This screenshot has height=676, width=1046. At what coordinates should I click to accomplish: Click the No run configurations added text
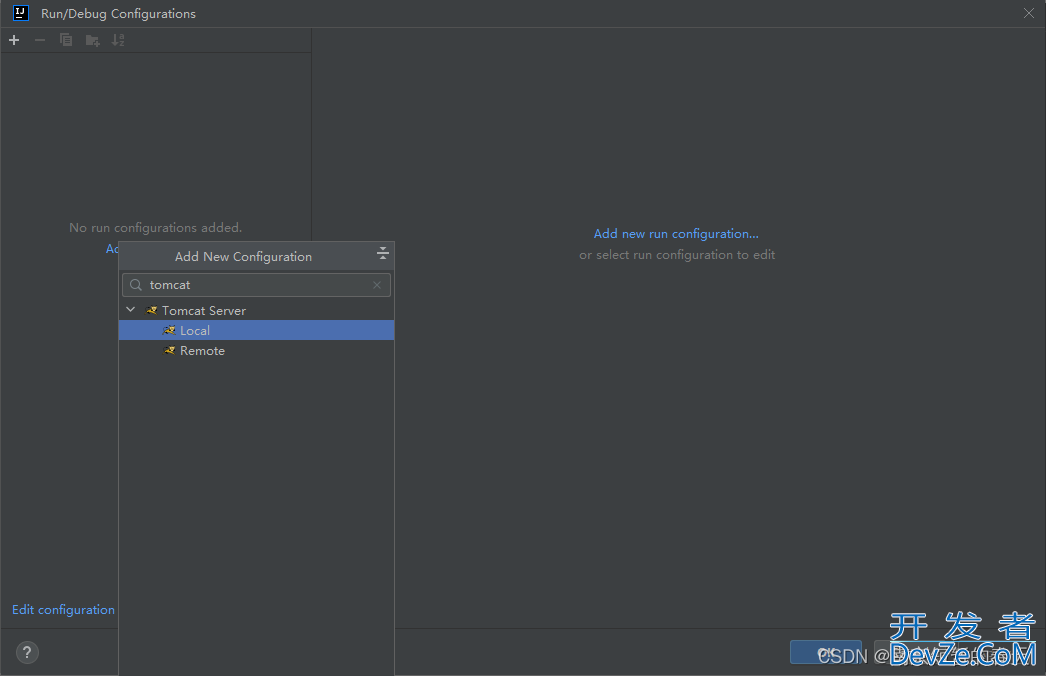point(155,228)
